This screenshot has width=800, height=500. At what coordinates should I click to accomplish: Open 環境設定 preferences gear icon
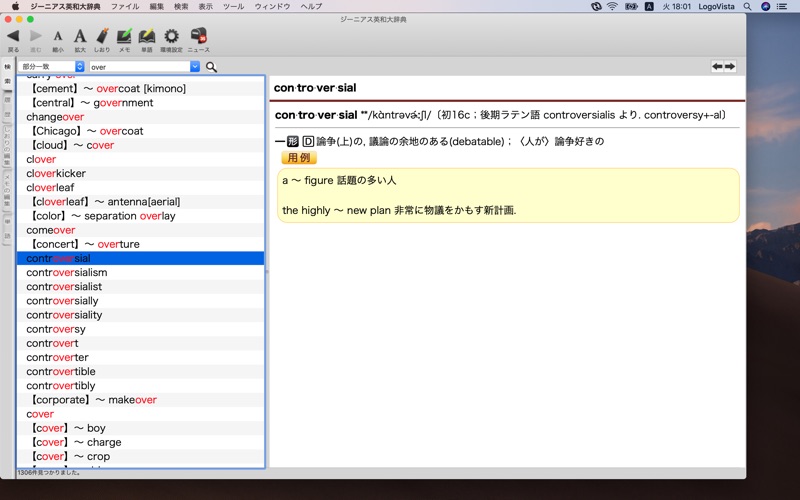tap(171, 36)
